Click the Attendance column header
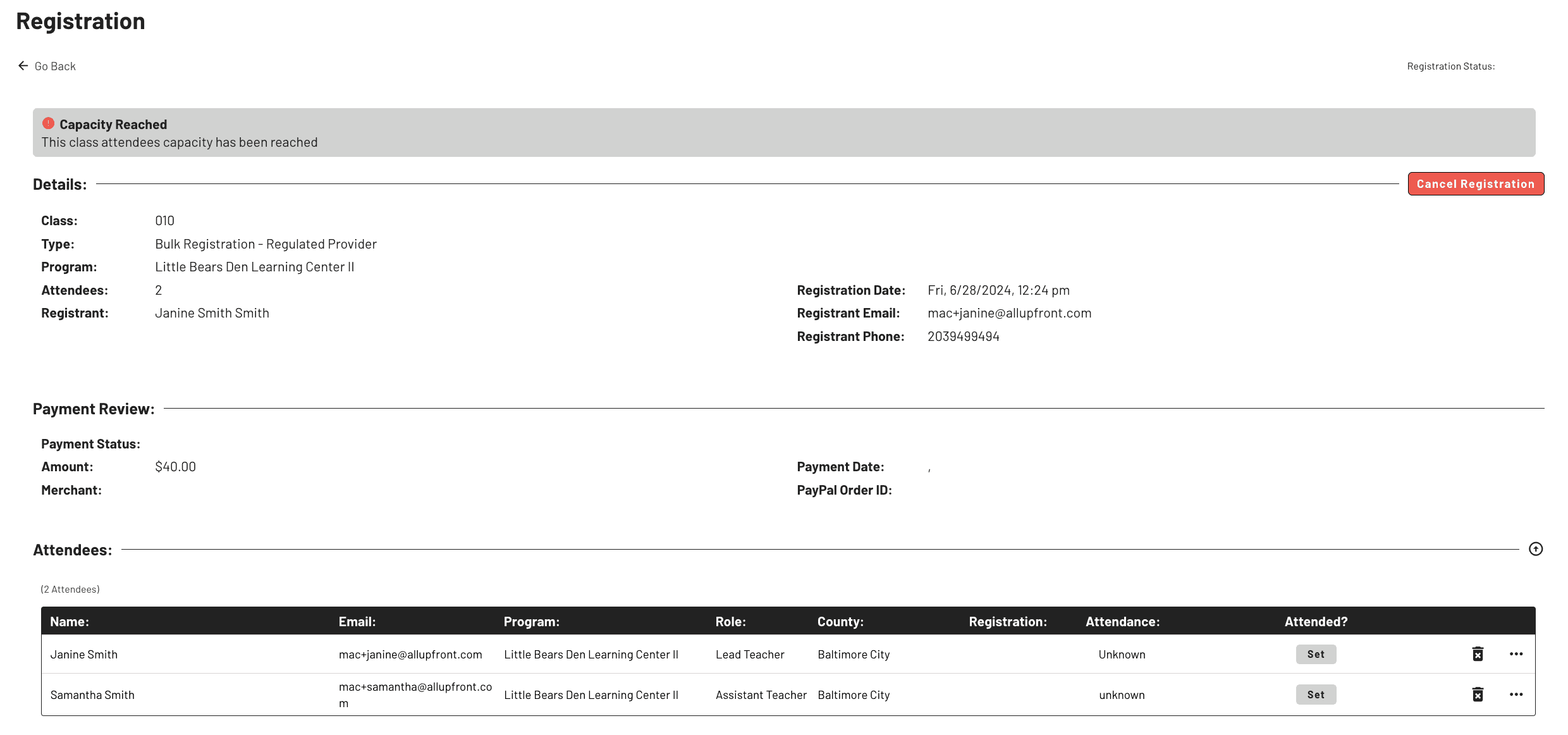The image size is (1568, 735). [1122, 622]
